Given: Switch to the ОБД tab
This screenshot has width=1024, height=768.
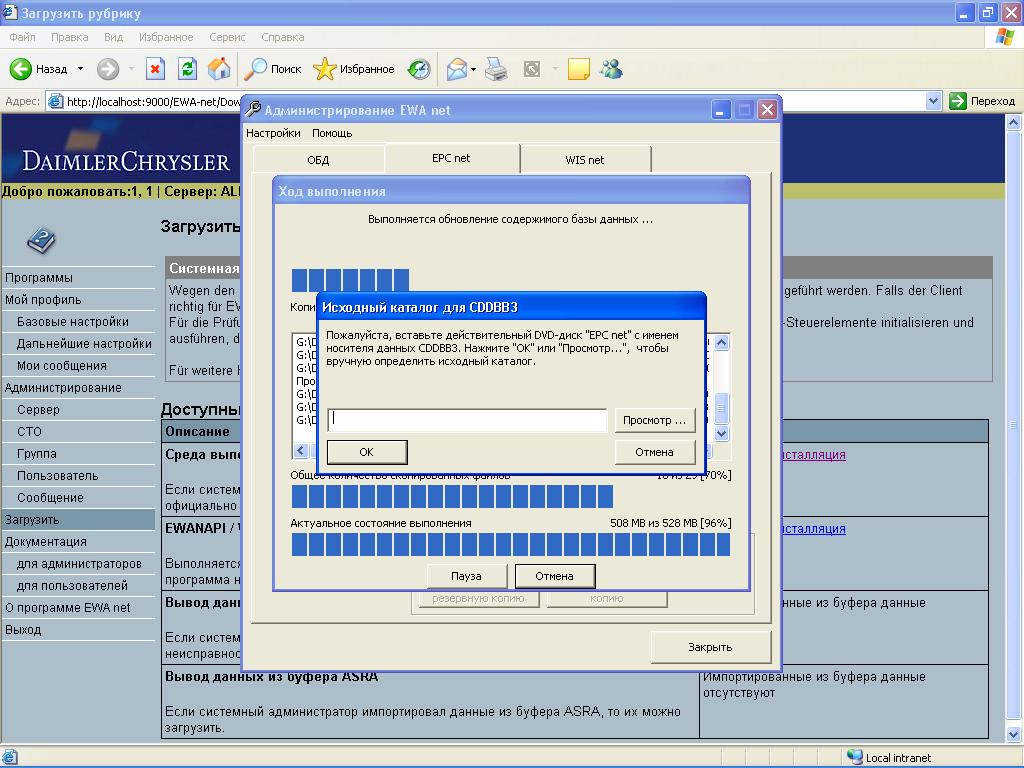Looking at the screenshot, I should [318, 160].
